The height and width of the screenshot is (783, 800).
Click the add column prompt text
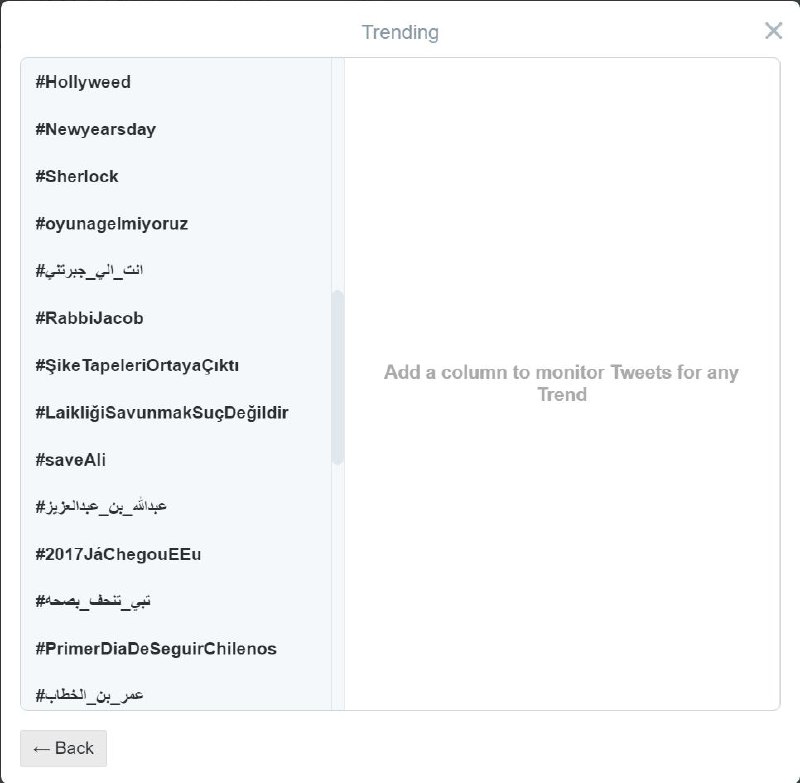[563, 384]
